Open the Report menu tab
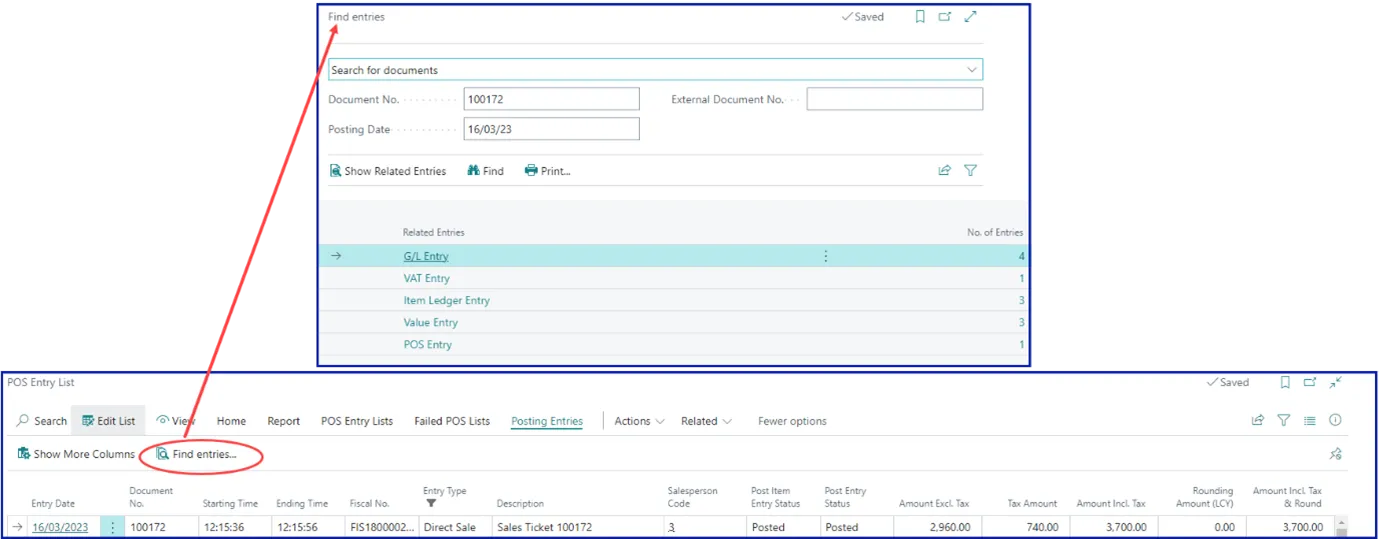This screenshot has height=539, width=1379. pyautogui.click(x=283, y=421)
